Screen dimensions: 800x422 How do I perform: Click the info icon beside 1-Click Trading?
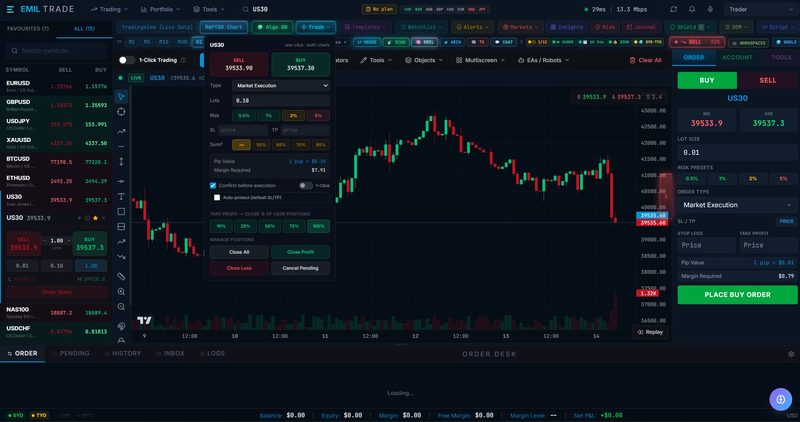[x=183, y=60]
